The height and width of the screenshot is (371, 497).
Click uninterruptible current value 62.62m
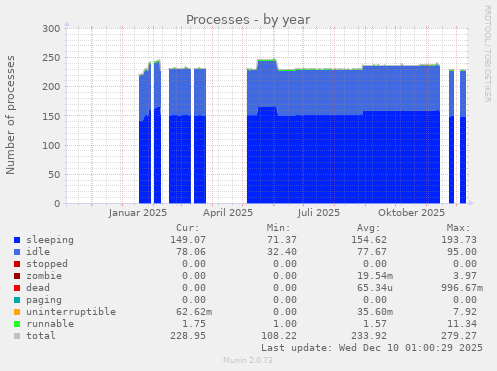pyautogui.click(x=194, y=312)
